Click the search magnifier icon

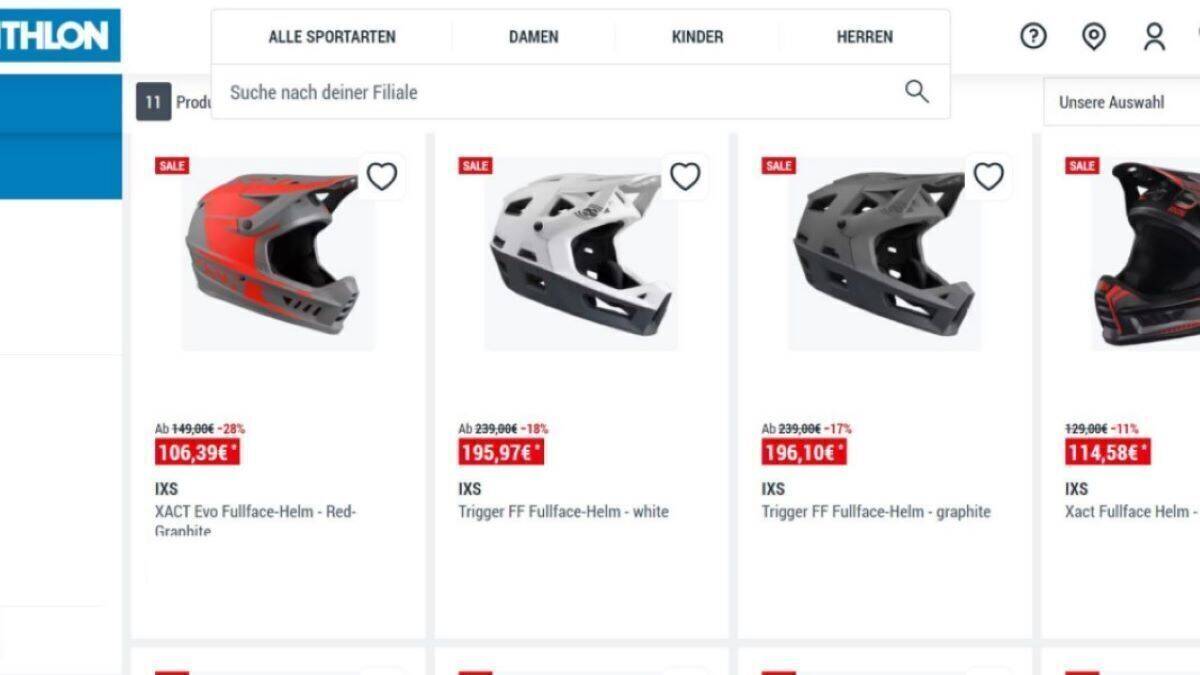pyautogui.click(x=916, y=92)
